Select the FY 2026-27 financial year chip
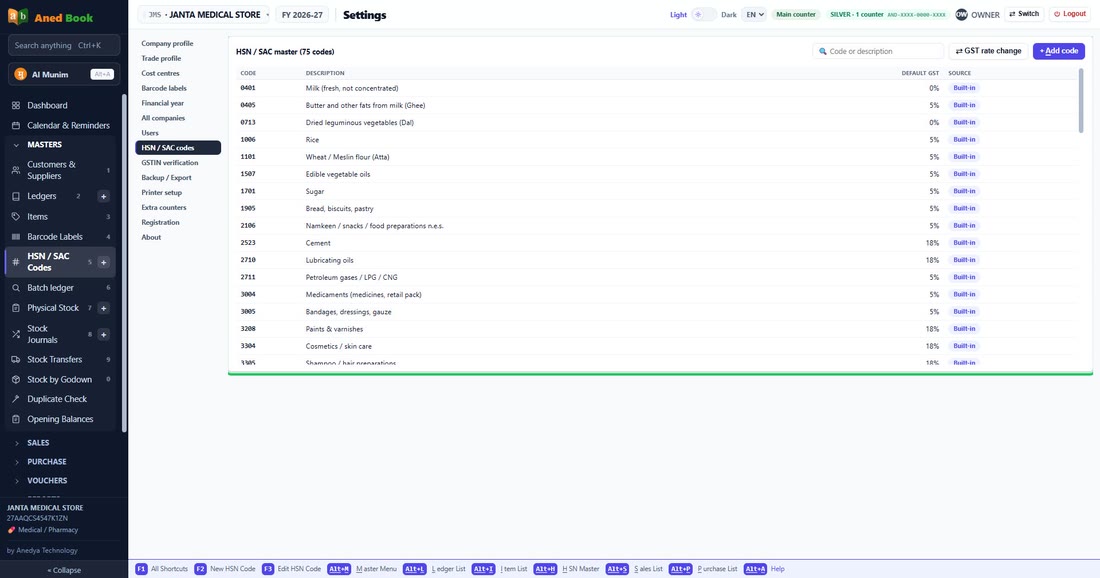 302,15
